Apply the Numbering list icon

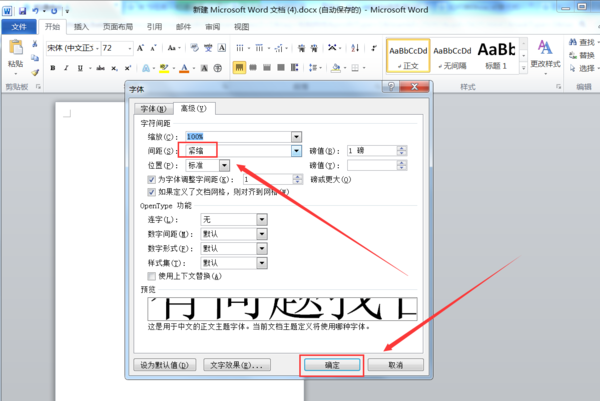point(259,48)
